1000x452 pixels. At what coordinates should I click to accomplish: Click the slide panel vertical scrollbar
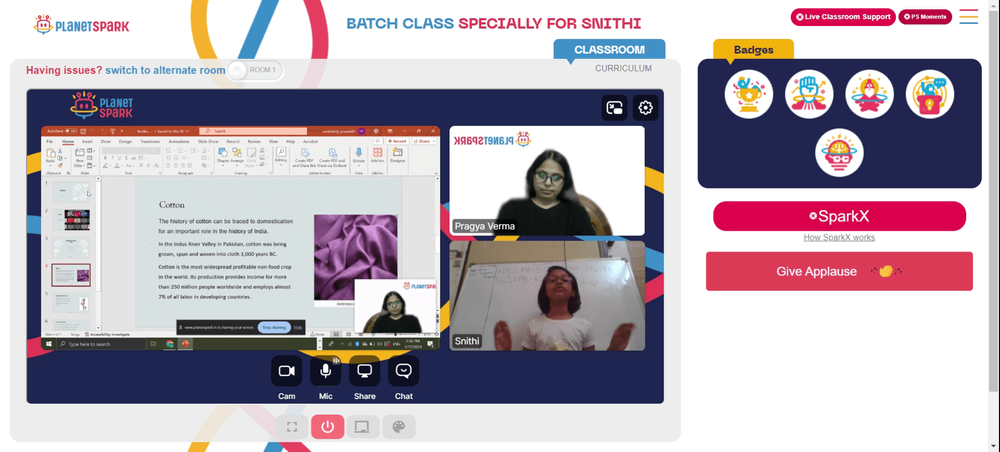click(x=98, y=255)
